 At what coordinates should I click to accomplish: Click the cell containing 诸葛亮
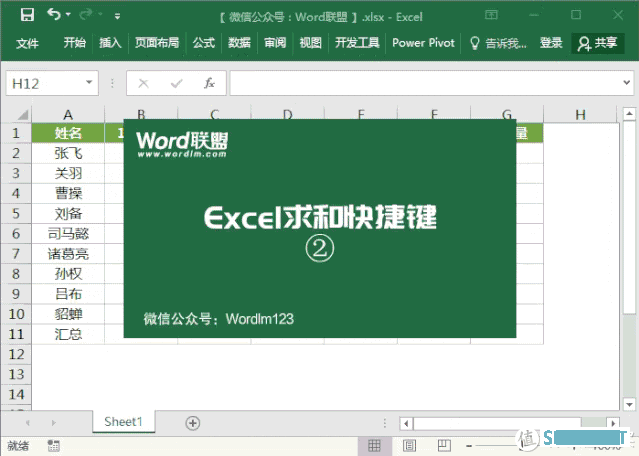pyautogui.click(x=68, y=253)
